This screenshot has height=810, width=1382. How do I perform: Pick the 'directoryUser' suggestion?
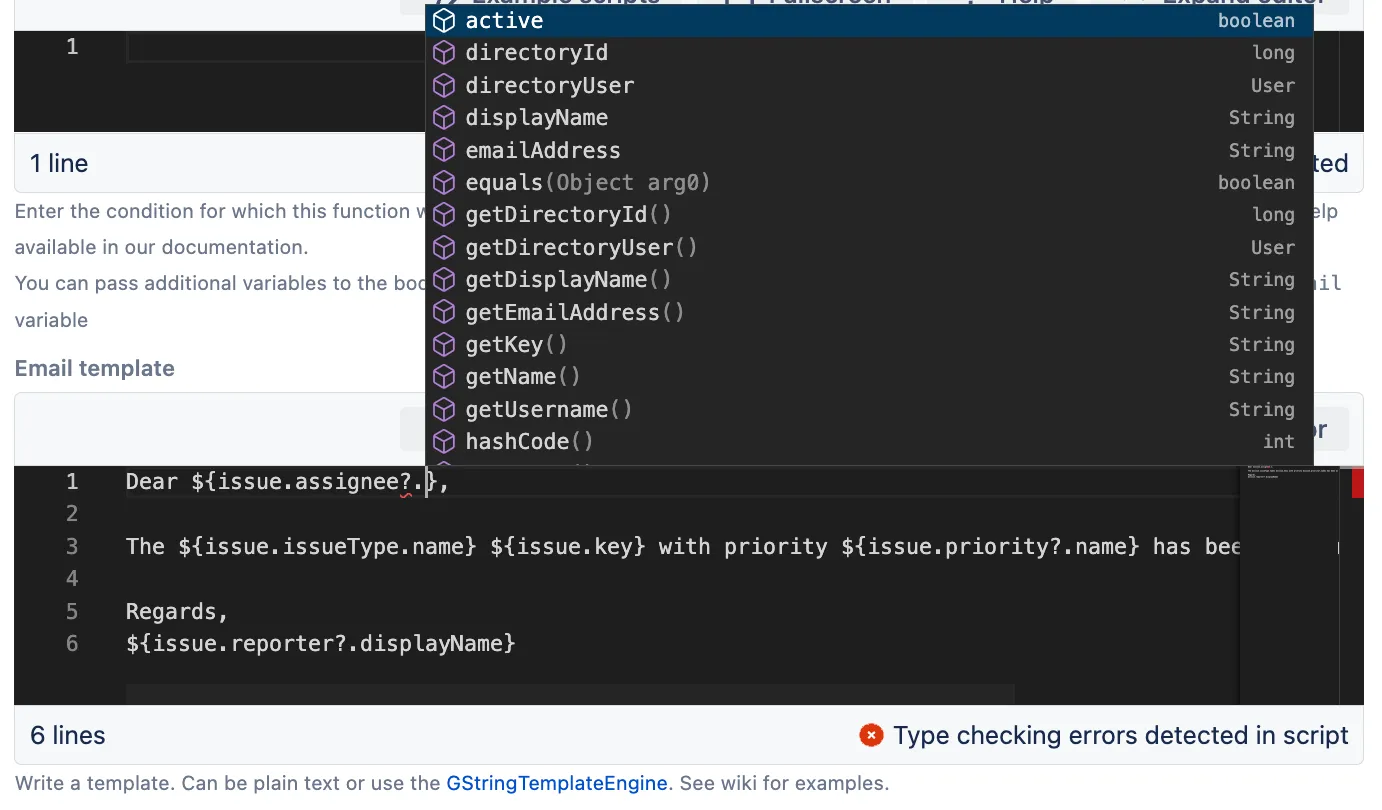(869, 86)
